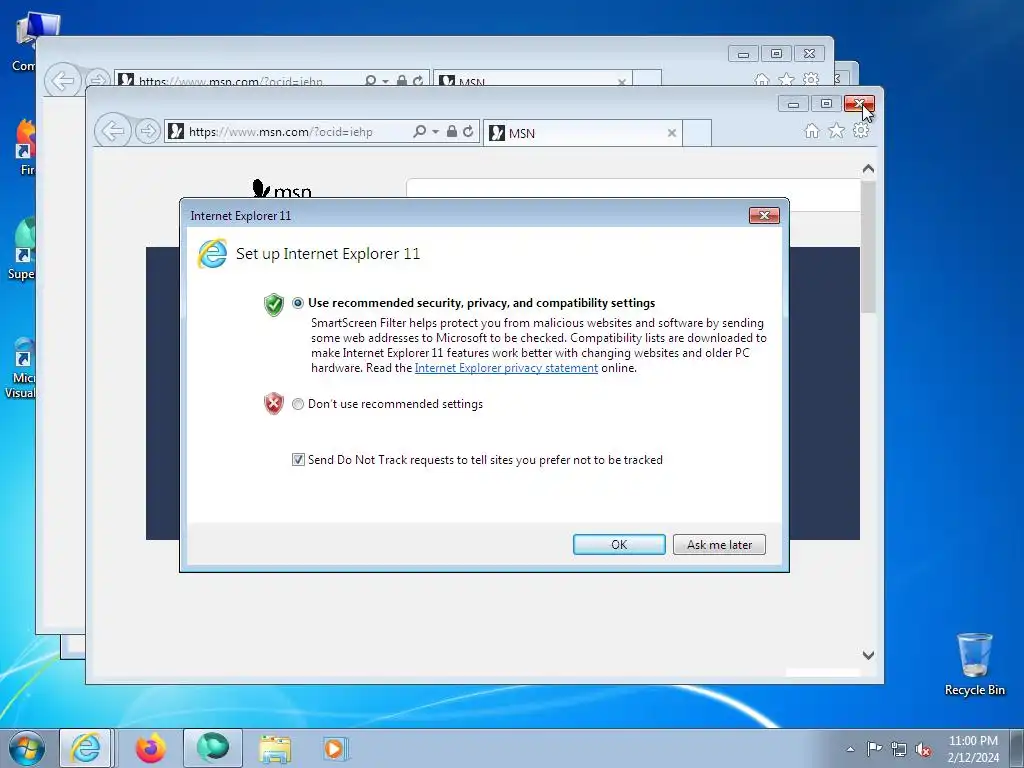This screenshot has height=768, width=1024.
Task: Open the Internet Explorer privacy statement link
Action: 506,368
